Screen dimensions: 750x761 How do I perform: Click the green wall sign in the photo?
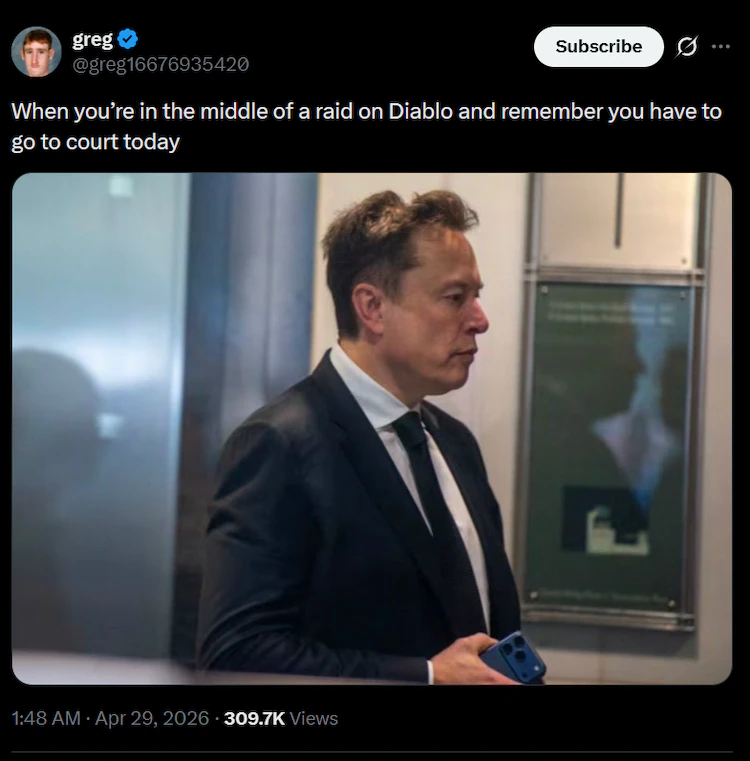click(x=610, y=450)
